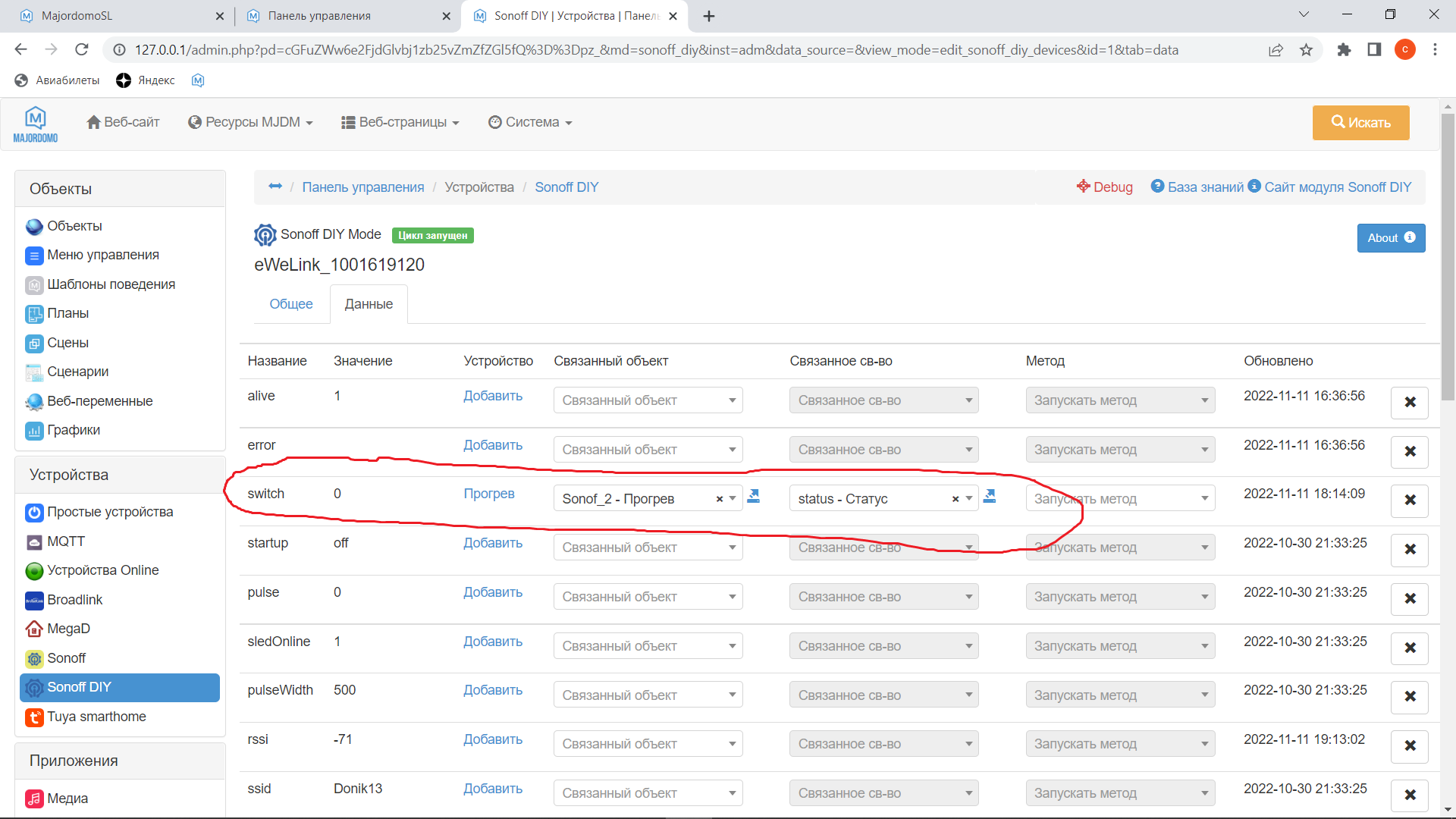Click the back arrow icon in breadcrumb
Viewport: 1456px width, 819px height.
click(275, 187)
